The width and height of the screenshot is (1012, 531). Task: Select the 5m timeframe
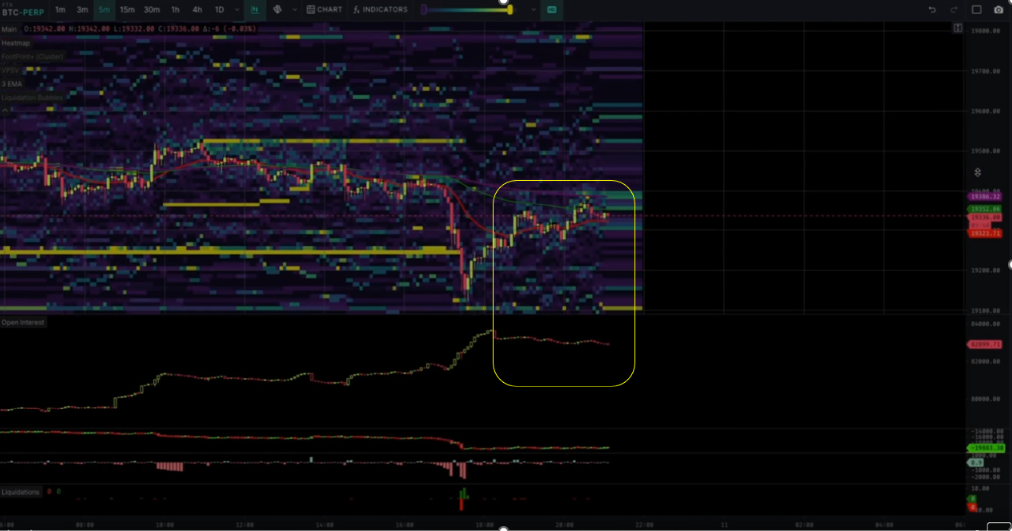click(104, 10)
